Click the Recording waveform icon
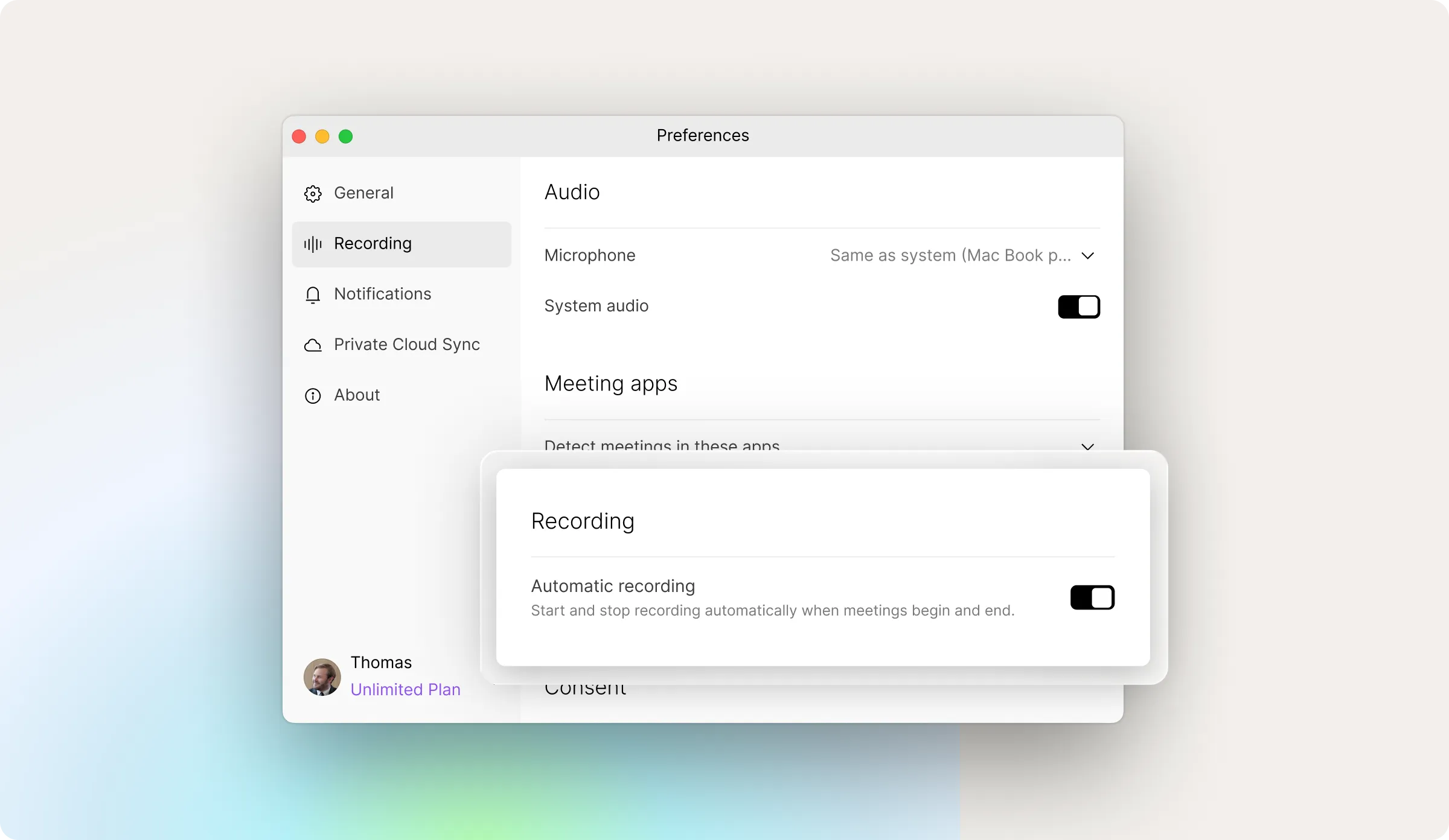This screenshot has height=840, width=1449. 313,244
